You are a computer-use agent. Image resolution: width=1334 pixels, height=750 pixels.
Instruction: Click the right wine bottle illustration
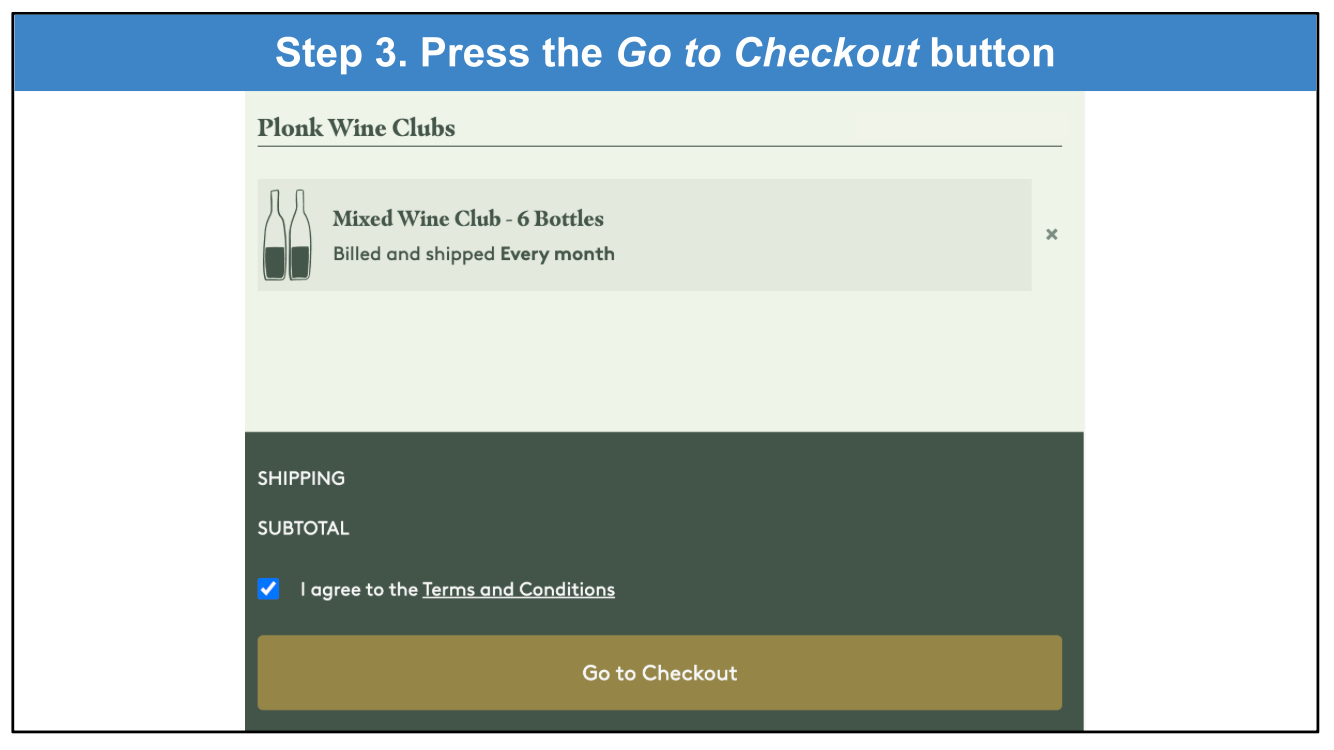299,237
